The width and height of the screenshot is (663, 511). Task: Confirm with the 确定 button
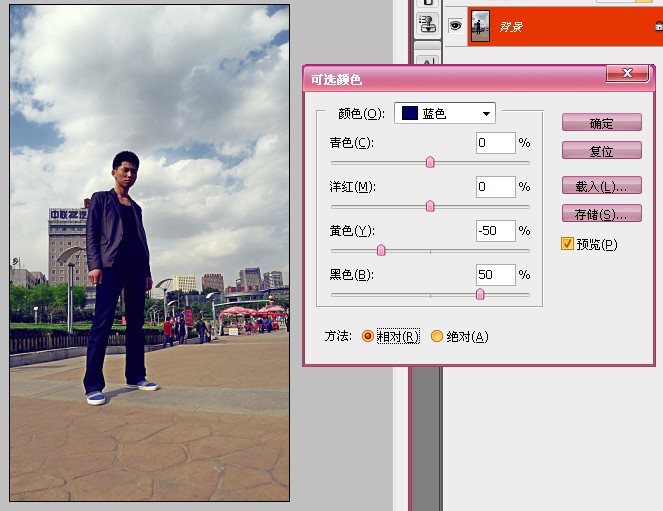[602, 123]
